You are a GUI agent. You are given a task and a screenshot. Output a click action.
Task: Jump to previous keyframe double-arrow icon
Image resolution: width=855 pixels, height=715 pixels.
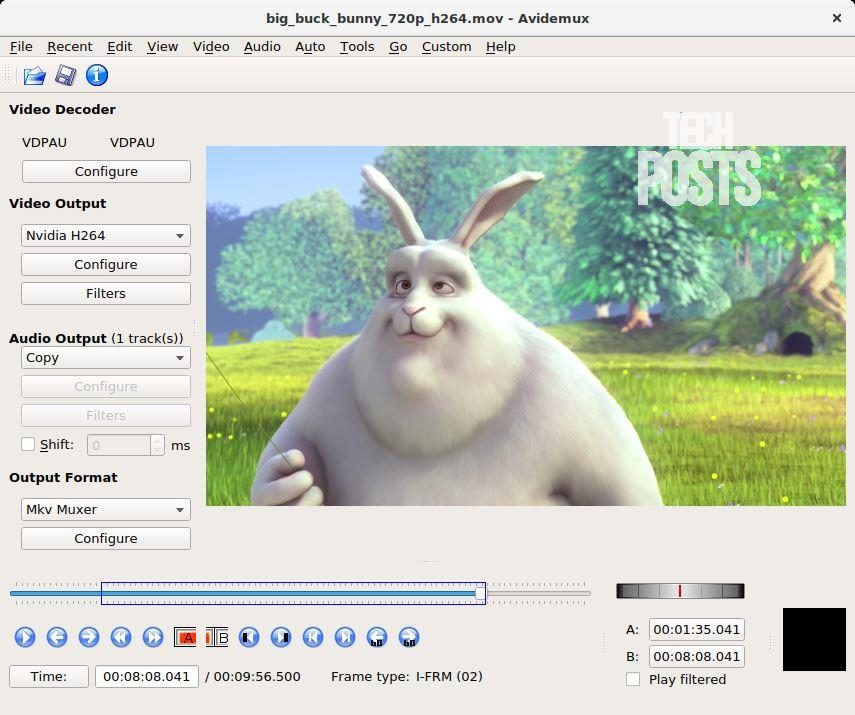click(121, 637)
